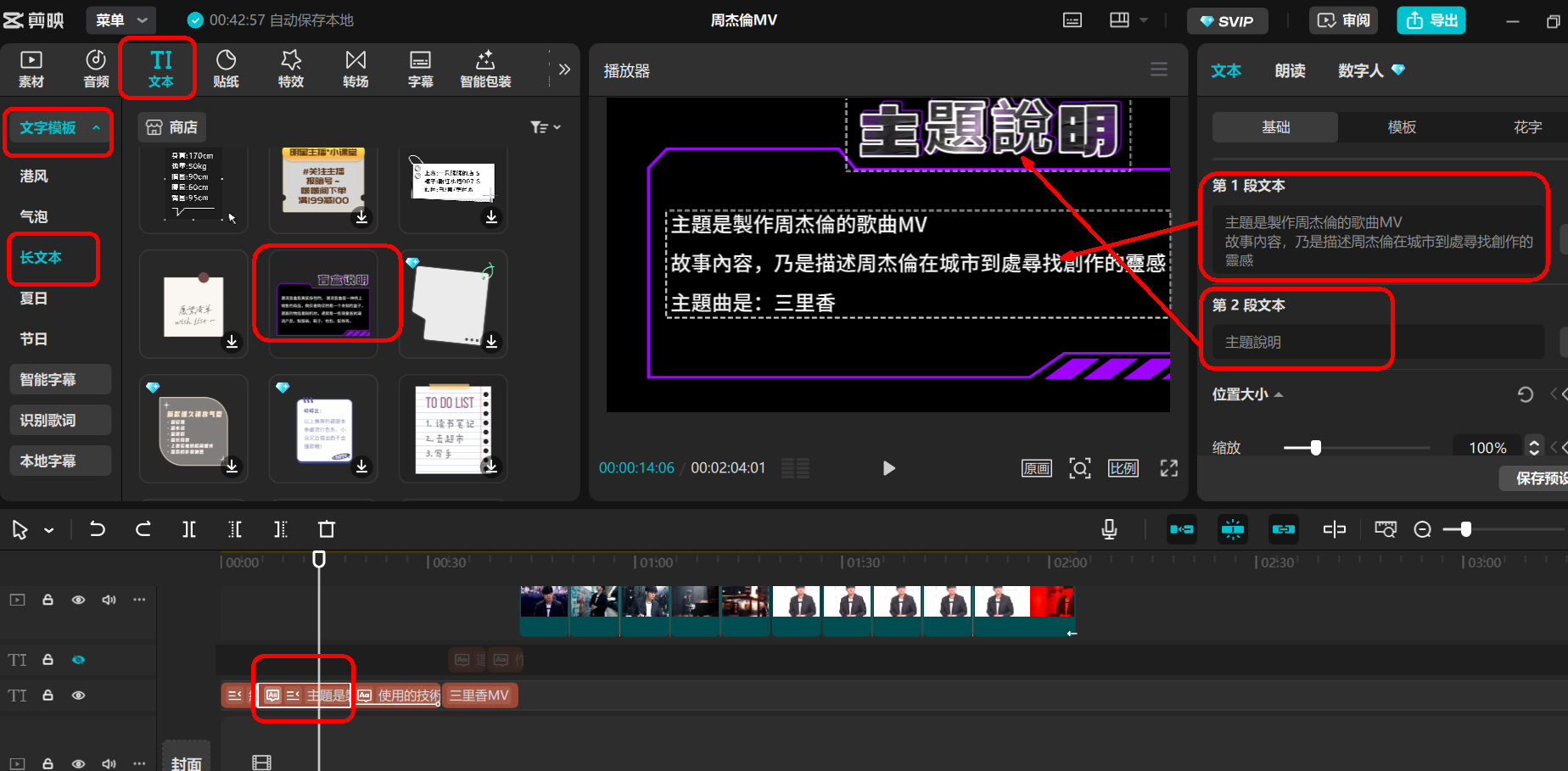The height and width of the screenshot is (771, 1568).
Task: Select the 夏日 template category
Action: pos(34,299)
